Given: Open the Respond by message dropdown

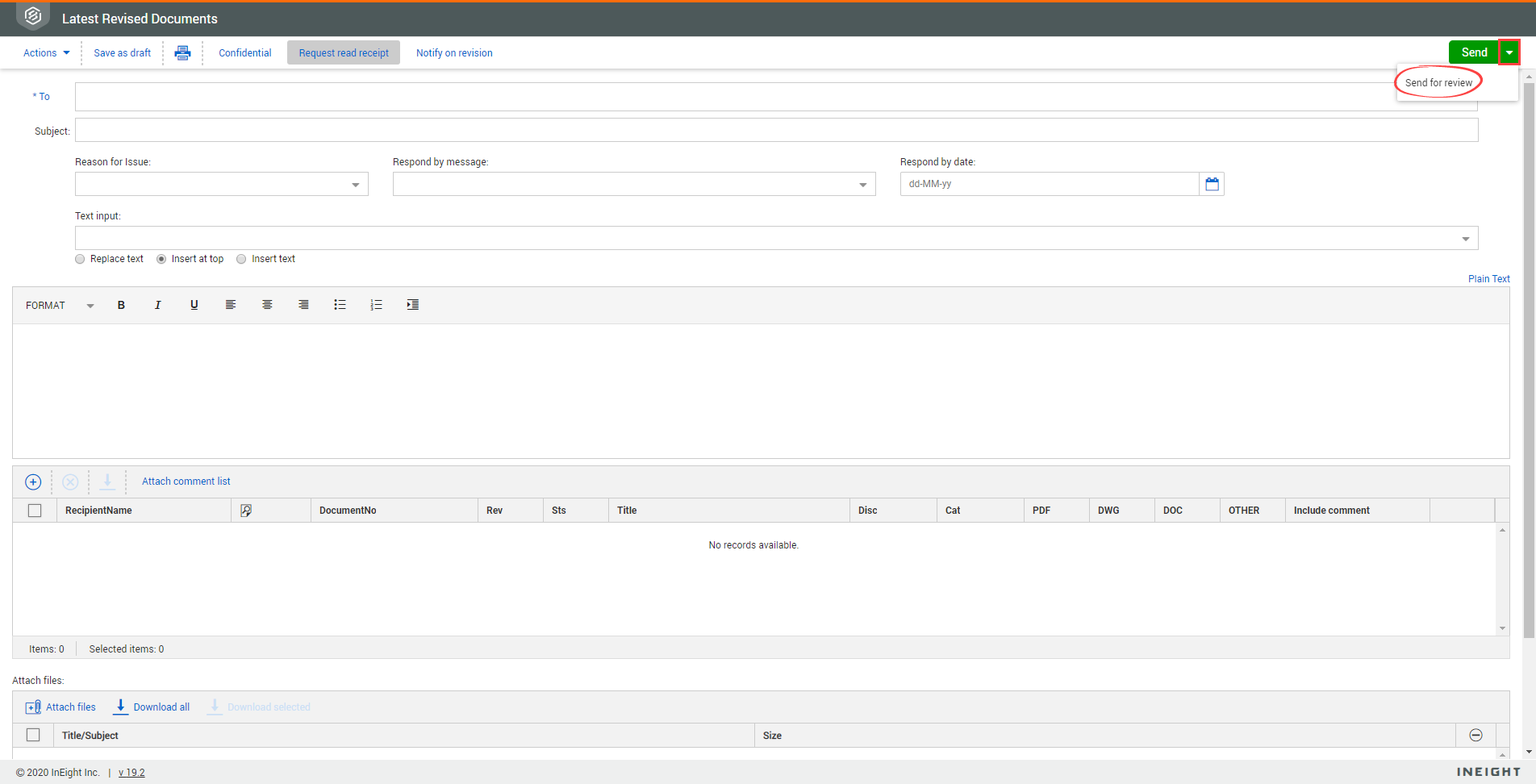Looking at the screenshot, I should pyautogui.click(x=862, y=185).
